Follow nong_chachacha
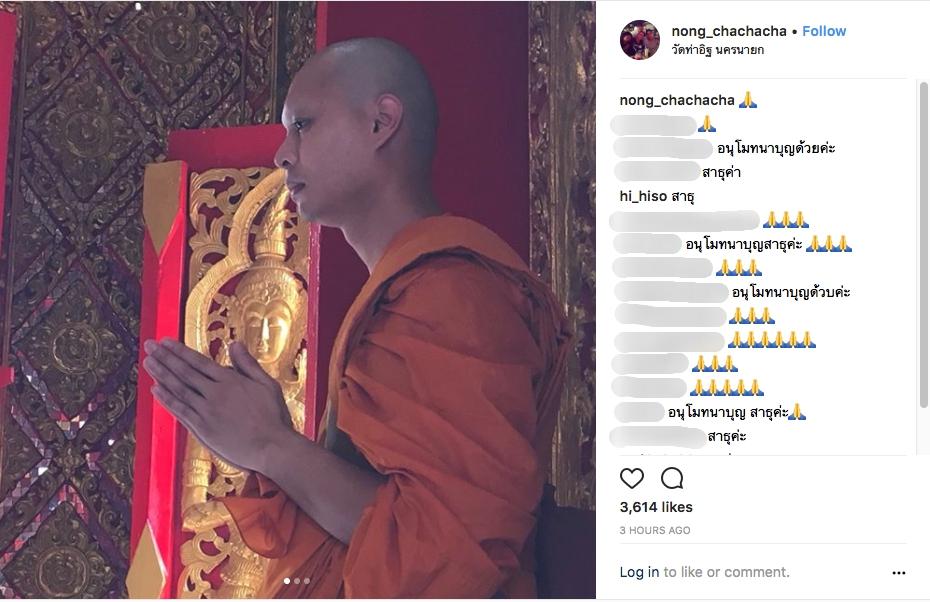 click(x=824, y=31)
